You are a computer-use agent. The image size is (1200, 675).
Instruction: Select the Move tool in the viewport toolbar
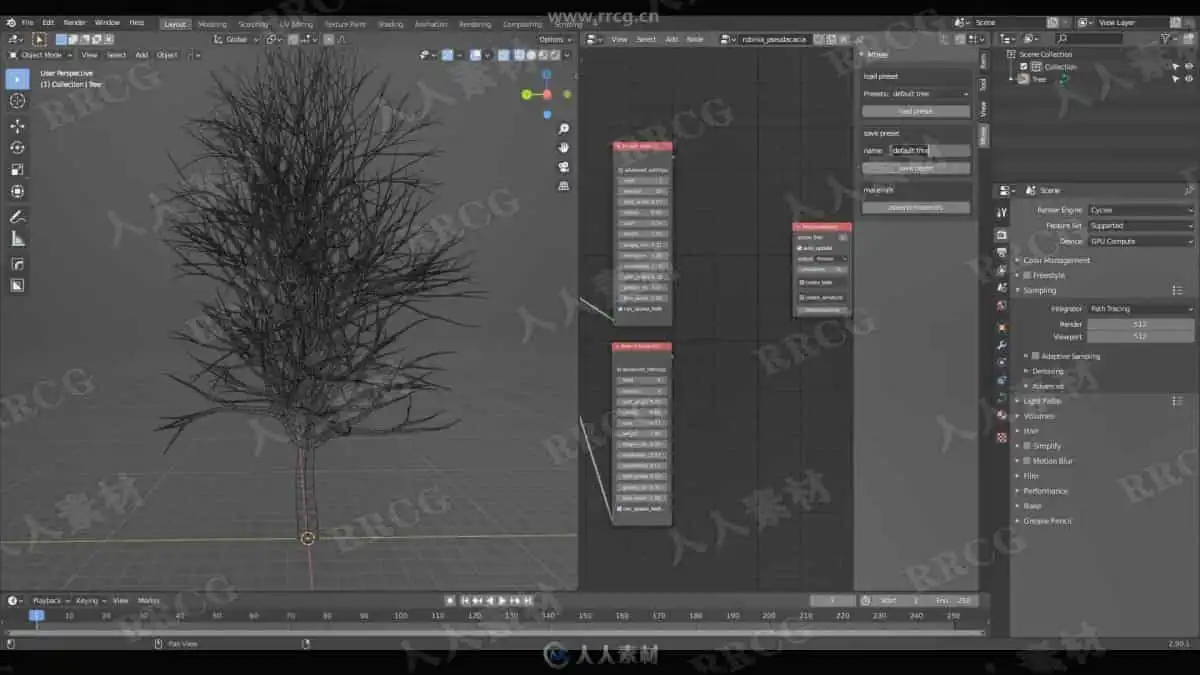pyautogui.click(x=17, y=125)
